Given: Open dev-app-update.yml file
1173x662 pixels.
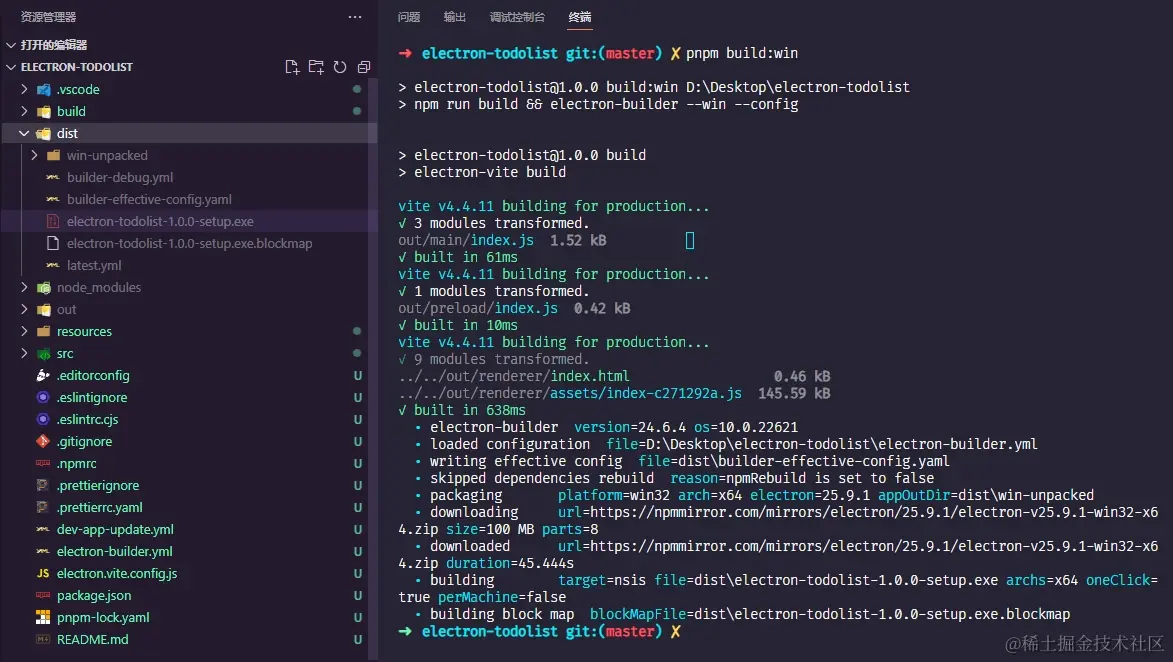Looking at the screenshot, I should pos(115,530).
